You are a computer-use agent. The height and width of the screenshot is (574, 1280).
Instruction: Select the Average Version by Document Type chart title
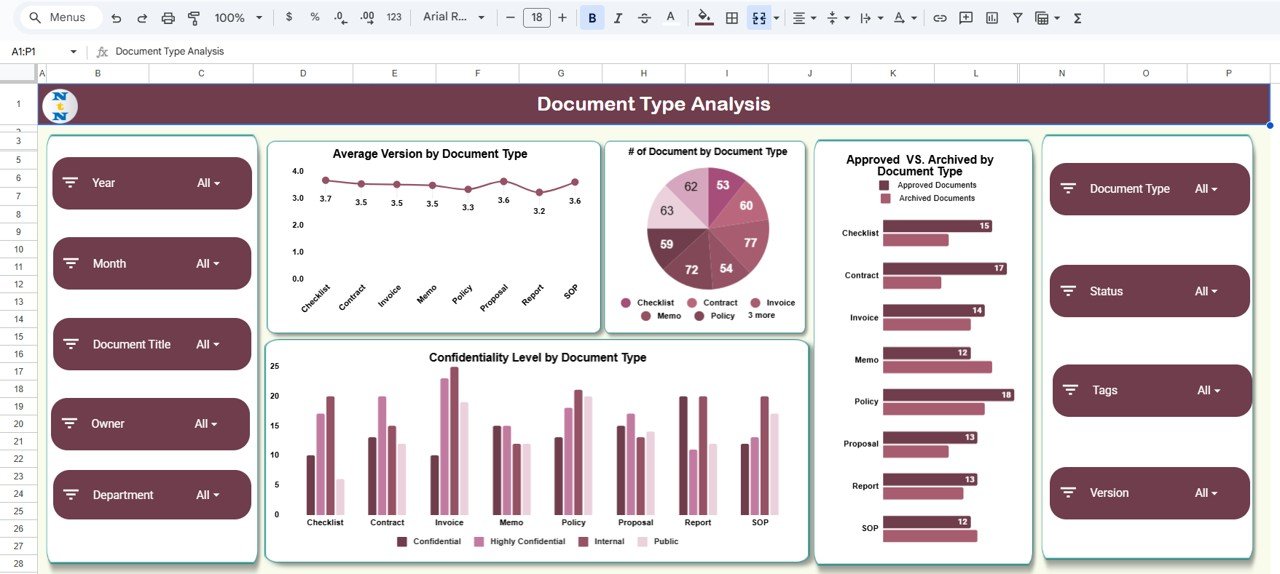point(430,154)
